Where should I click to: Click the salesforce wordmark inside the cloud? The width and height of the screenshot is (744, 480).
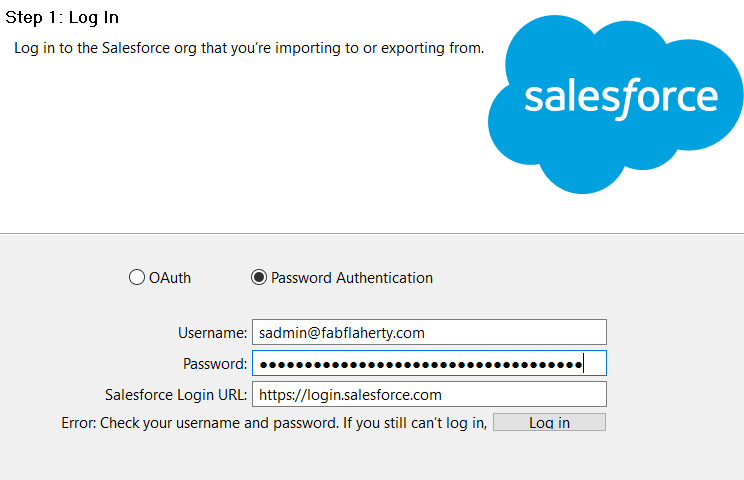[x=621, y=98]
